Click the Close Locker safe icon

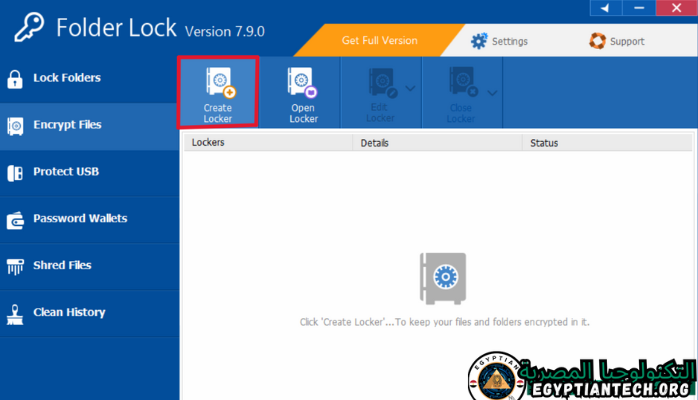point(460,84)
